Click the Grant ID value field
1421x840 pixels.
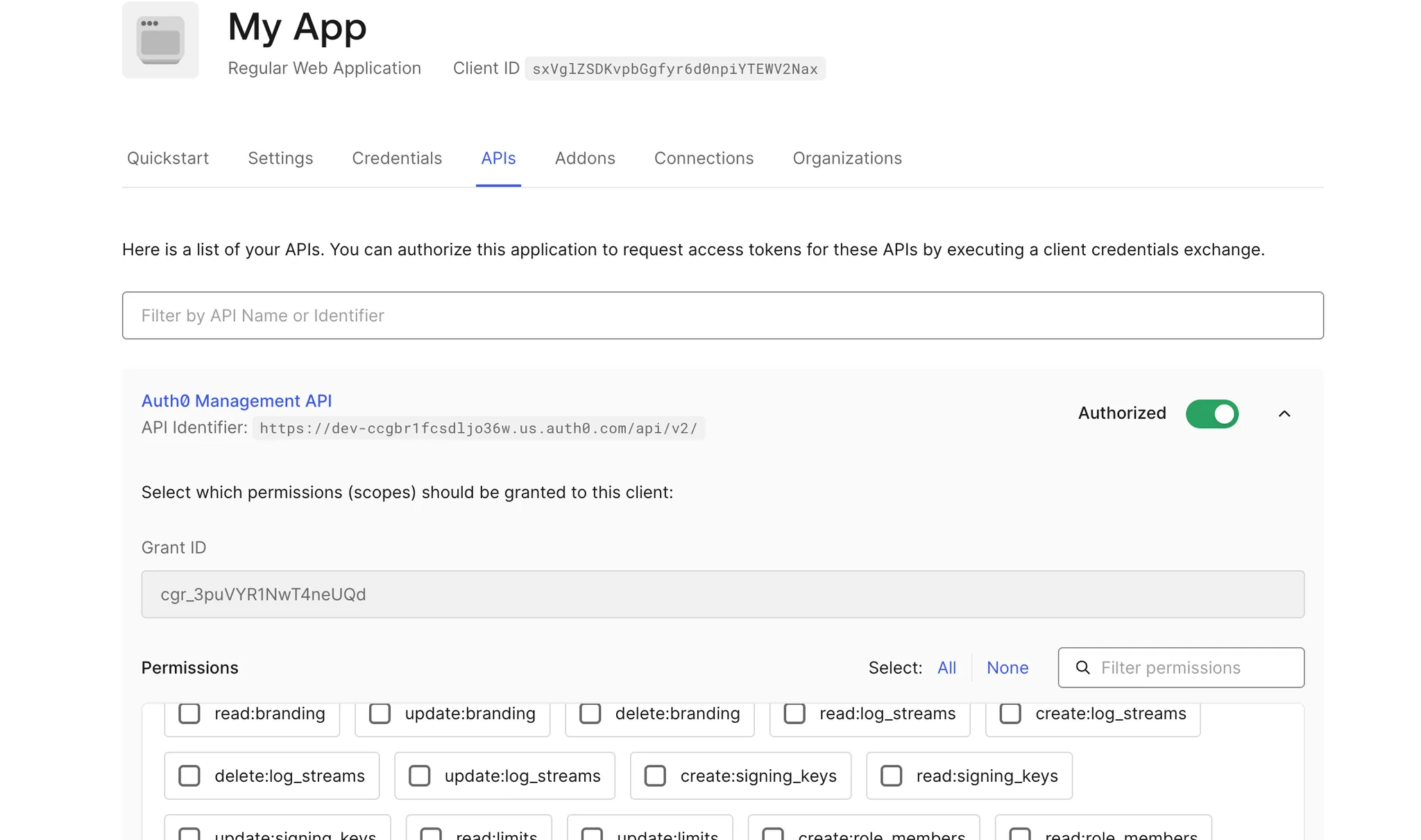click(x=722, y=594)
